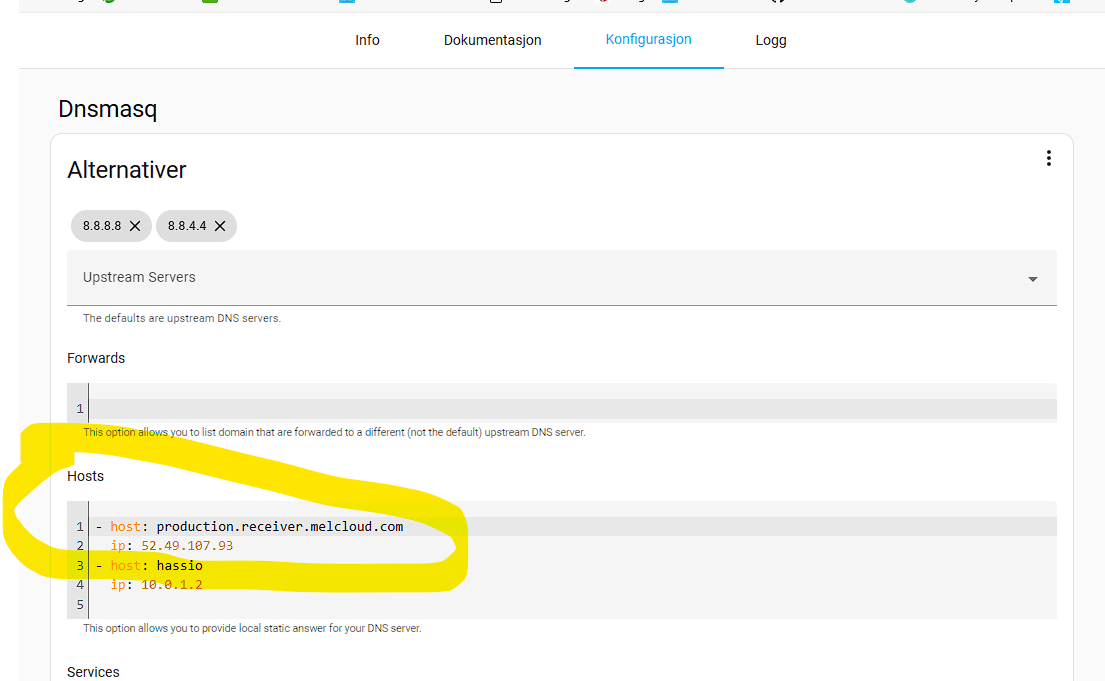Select the 8.8.4.4 upstream server chip

[x=189, y=226]
